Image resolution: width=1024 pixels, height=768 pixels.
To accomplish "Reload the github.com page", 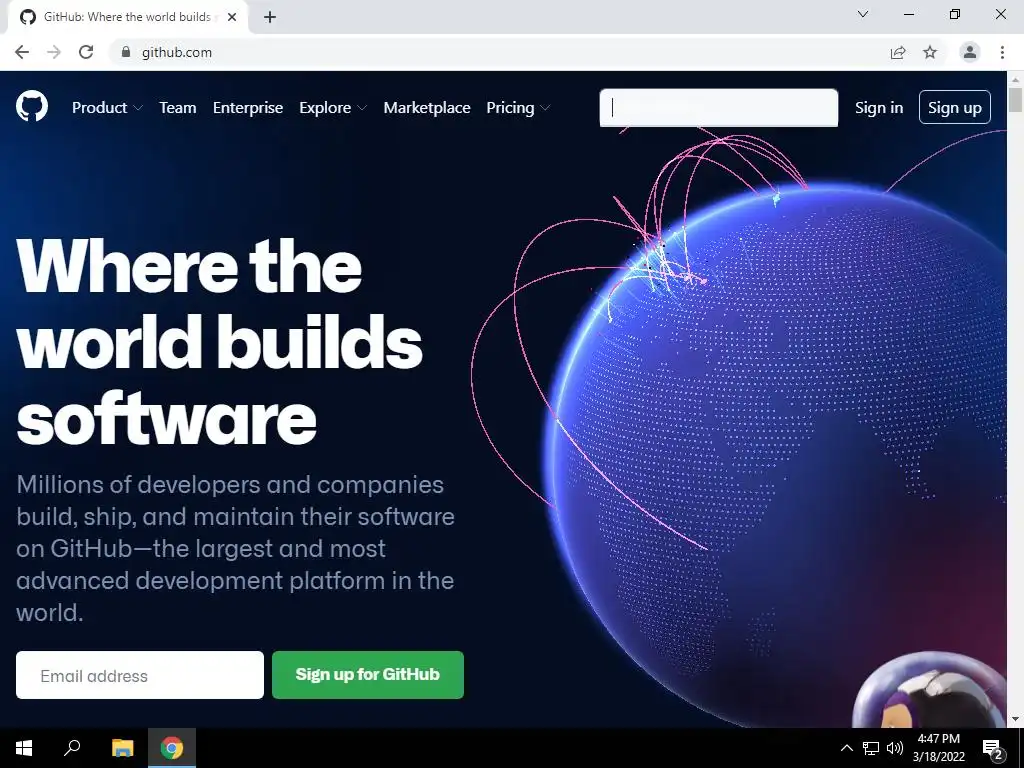I will (x=86, y=52).
